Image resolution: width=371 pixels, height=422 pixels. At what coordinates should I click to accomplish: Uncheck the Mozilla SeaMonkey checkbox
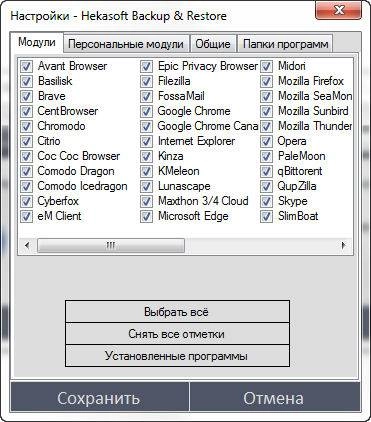[x=266, y=96]
